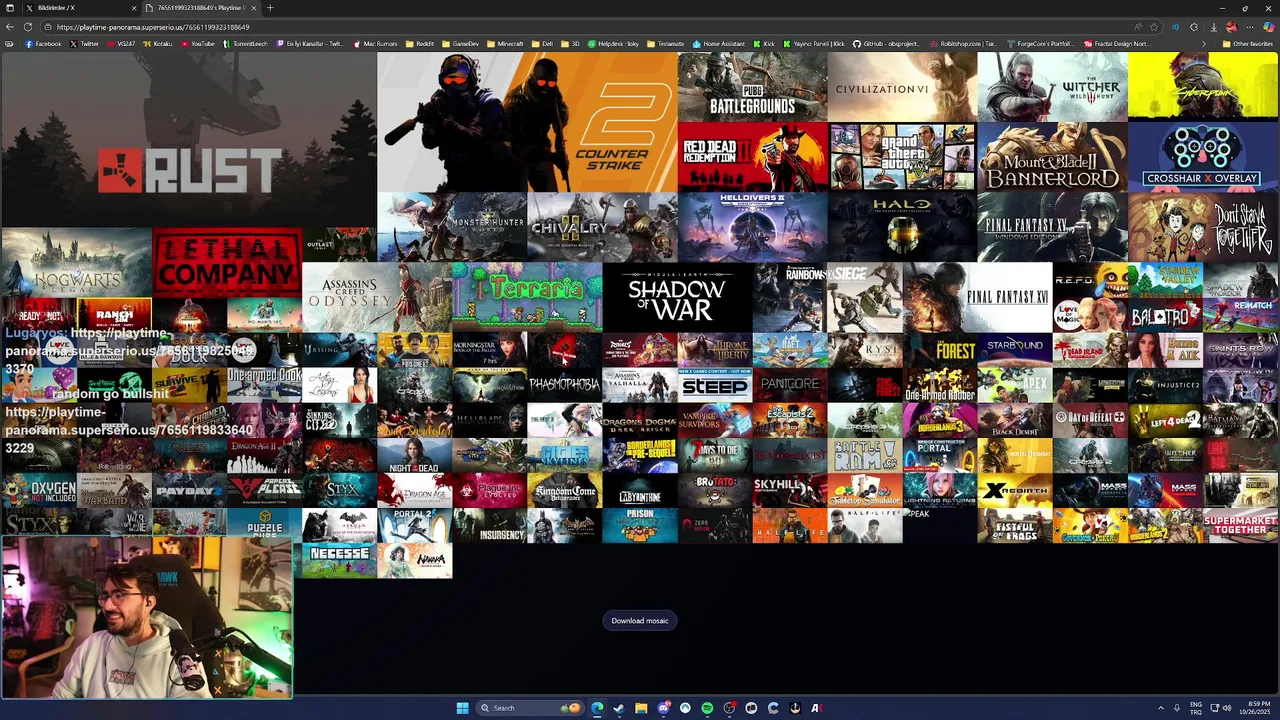Open Windows Start menu
This screenshot has height=720, width=1280.
coord(462,708)
